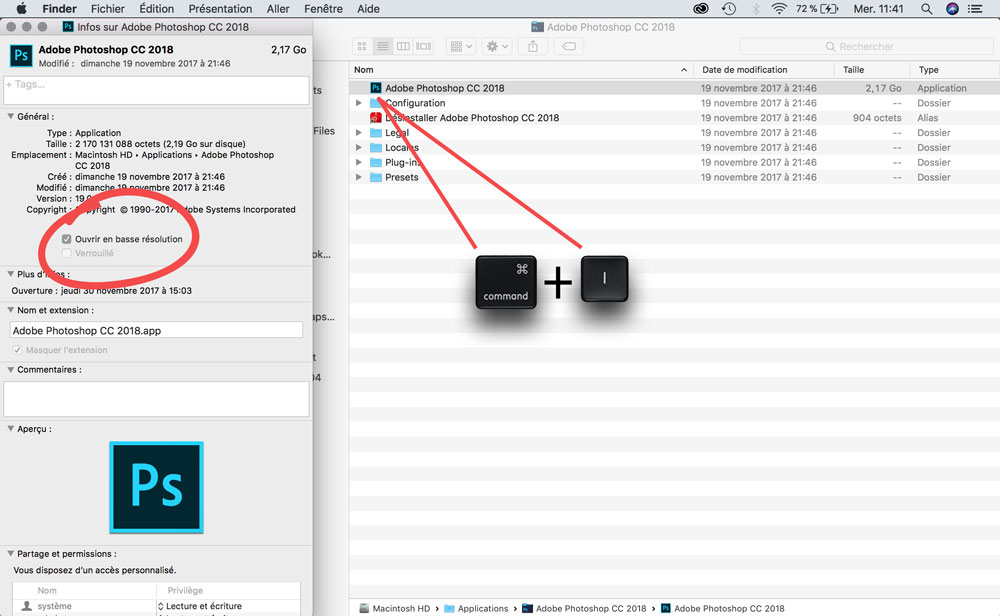This screenshot has width=1000, height=616.
Task: Open the gear Action menu dropdown
Action: point(497,47)
